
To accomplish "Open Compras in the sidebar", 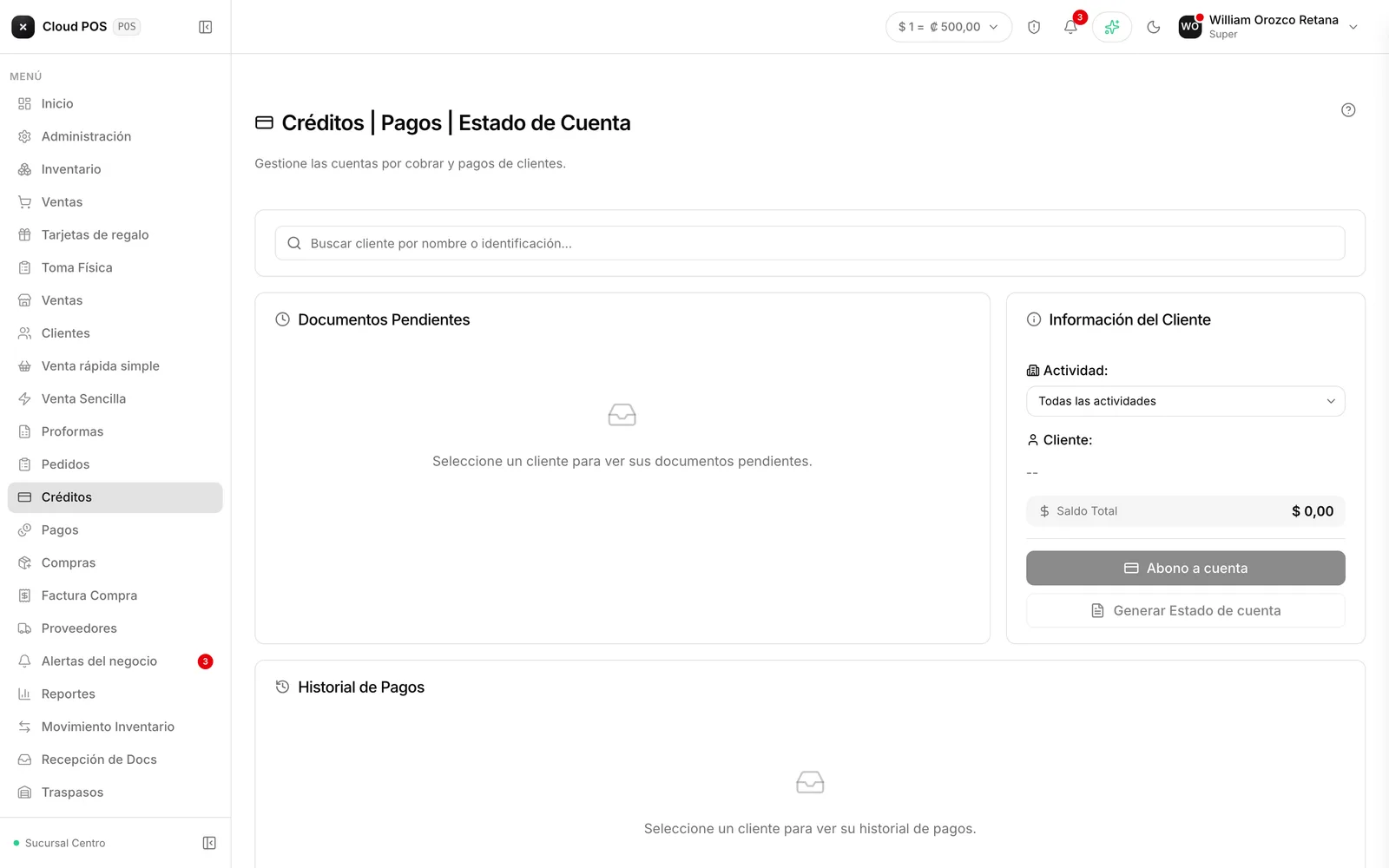I will (115, 563).
